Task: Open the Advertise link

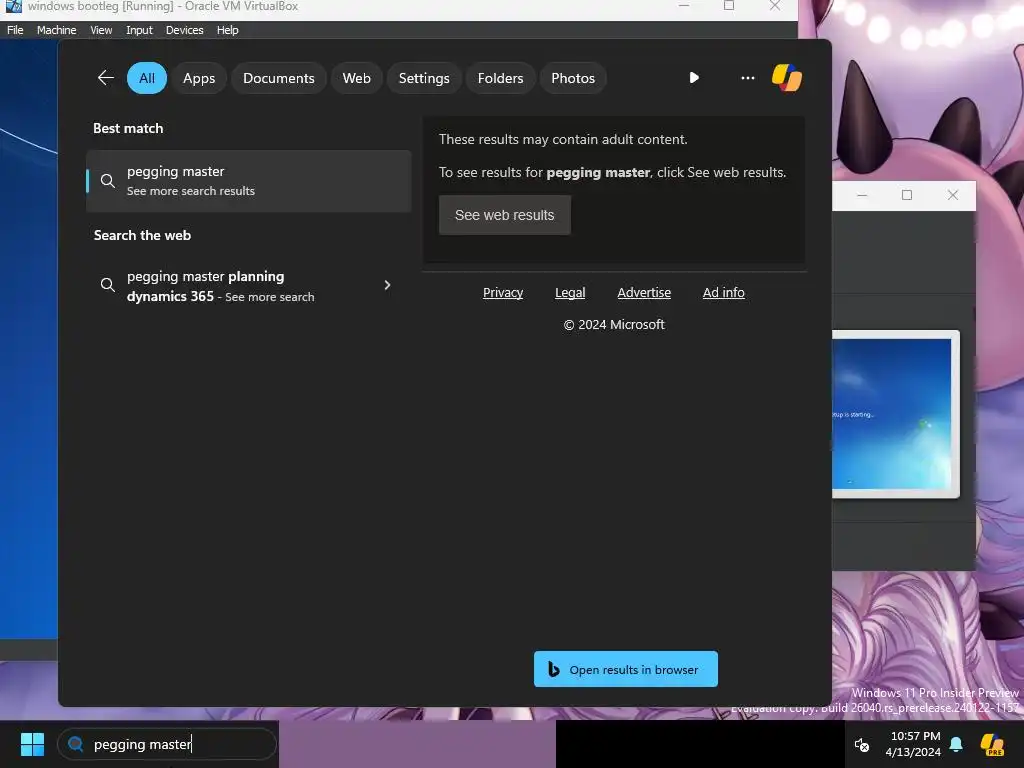Action: pyautogui.click(x=644, y=293)
